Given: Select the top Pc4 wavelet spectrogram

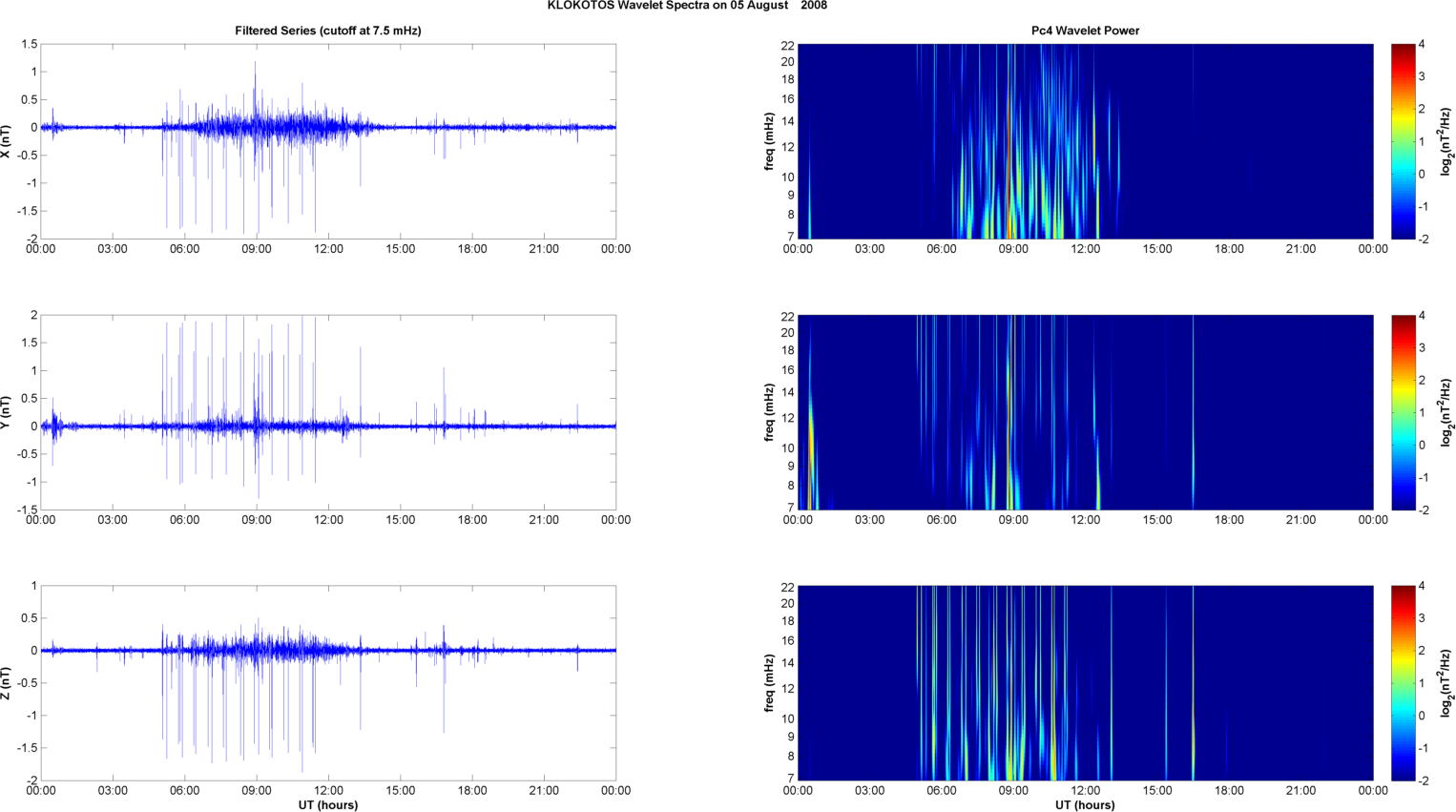Looking at the screenshot, I should click(1085, 141).
